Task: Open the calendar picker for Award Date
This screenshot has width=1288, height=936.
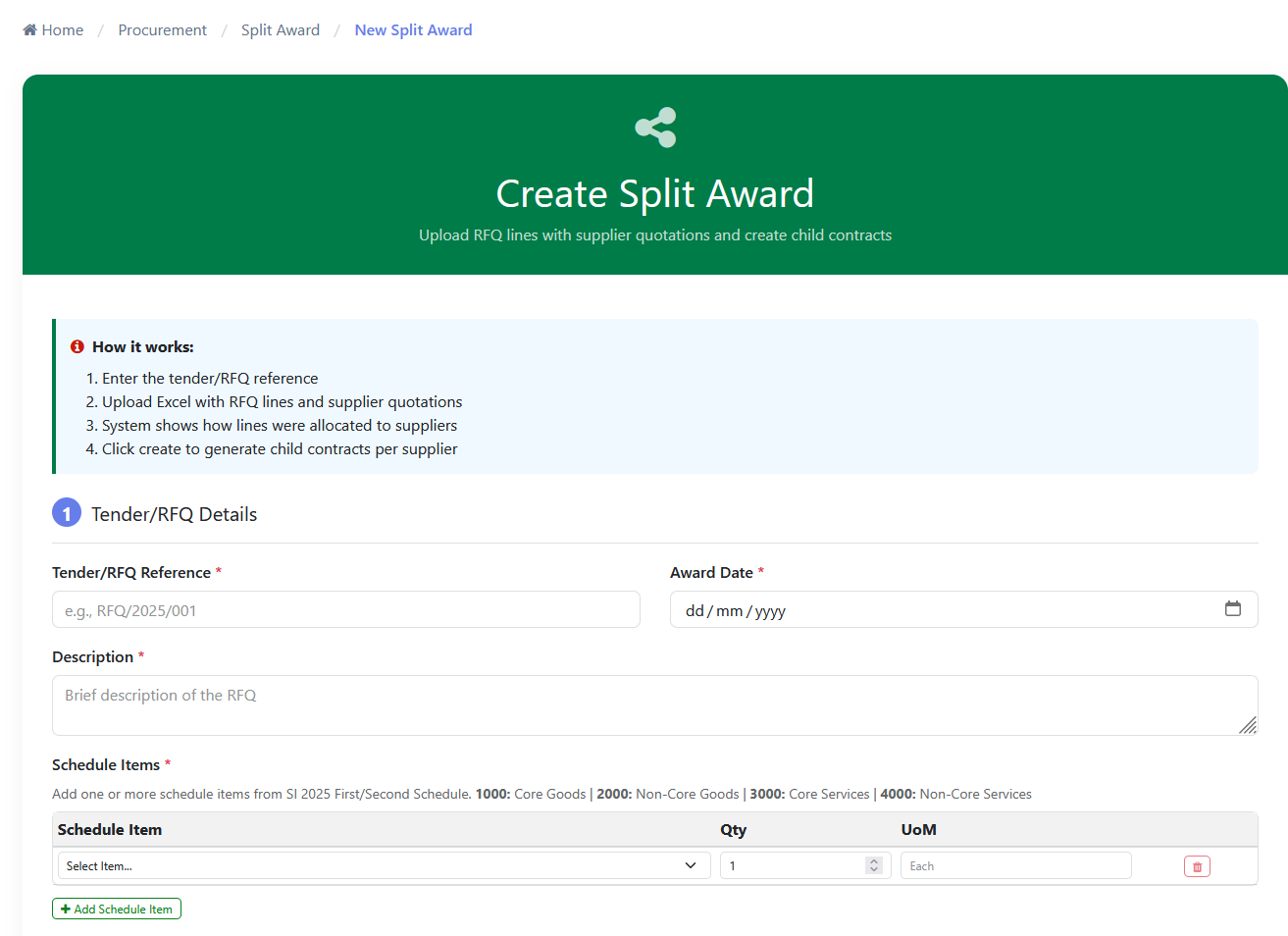Action: [x=1233, y=609]
